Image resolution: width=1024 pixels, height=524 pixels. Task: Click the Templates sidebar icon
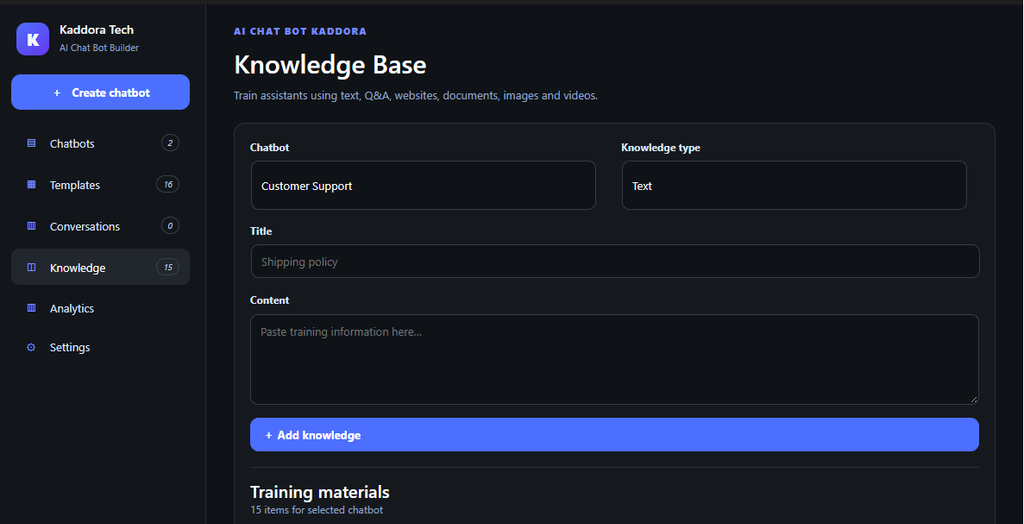tap(31, 185)
